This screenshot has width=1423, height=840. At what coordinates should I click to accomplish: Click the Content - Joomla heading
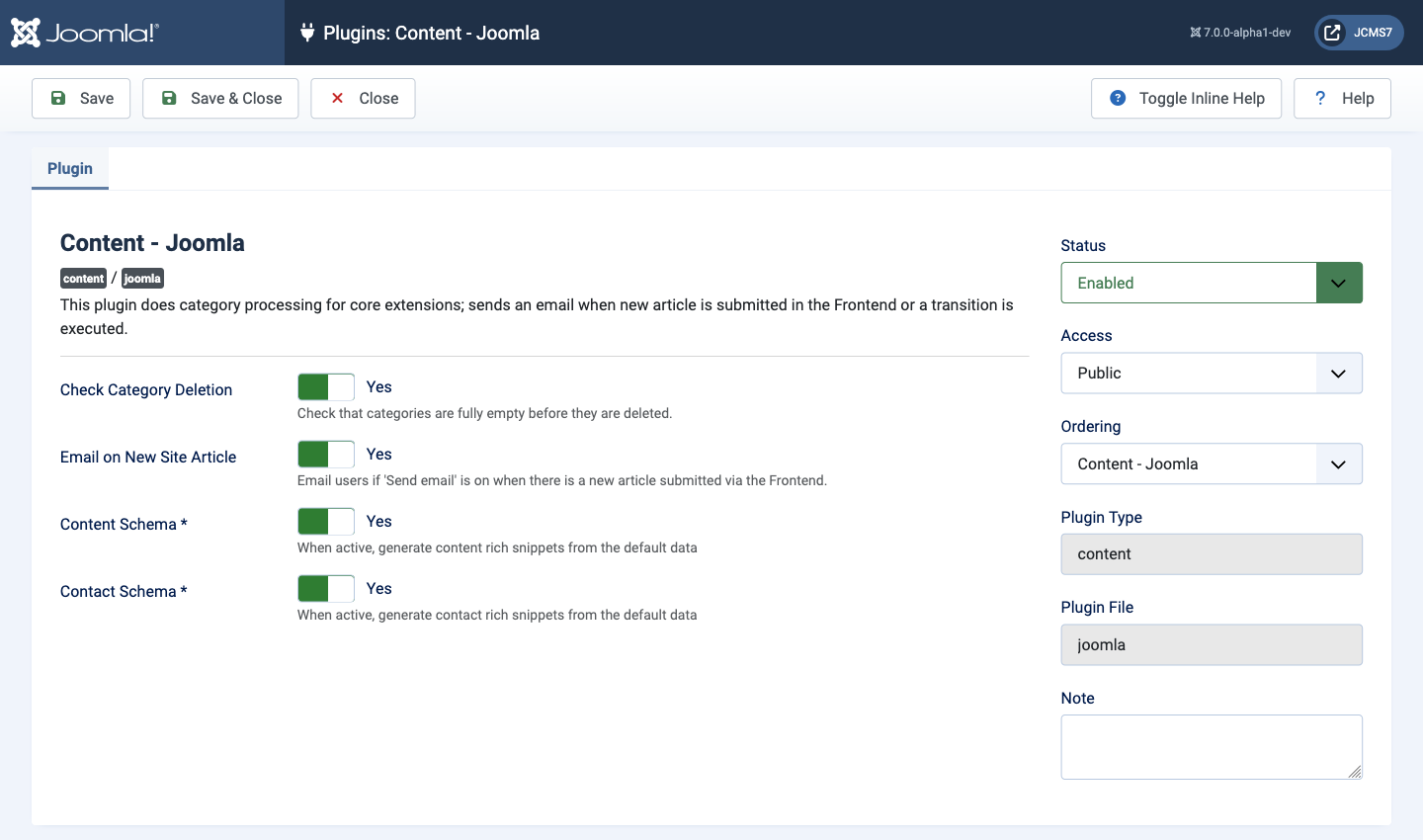click(x=152, y=243)
